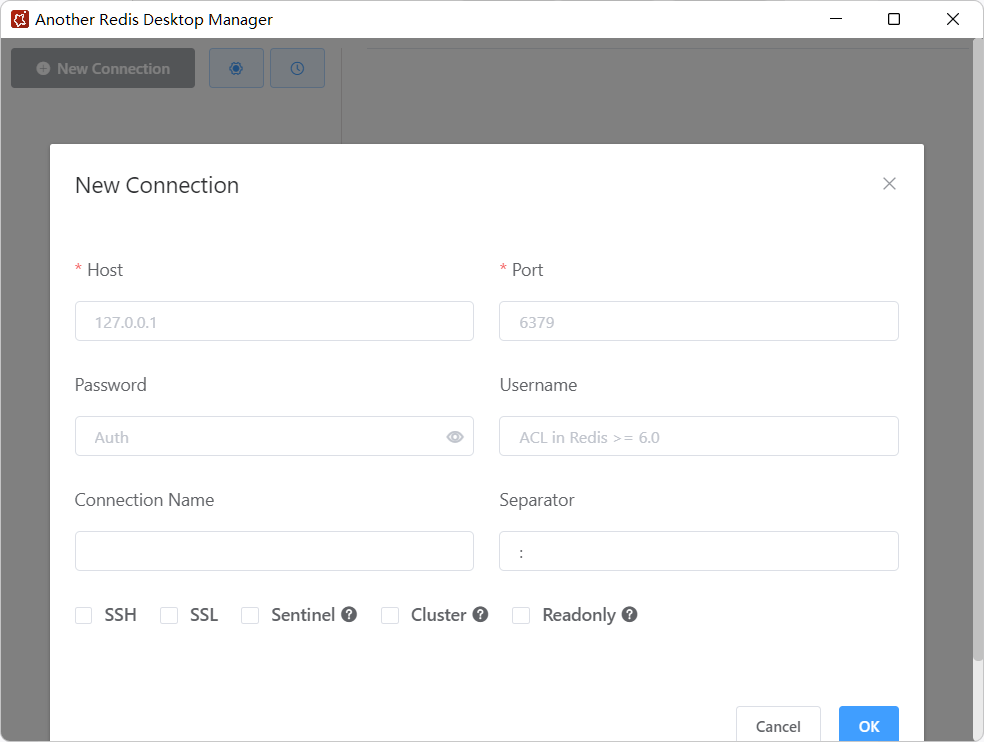Click the ARDM logo in the title bar
The height and width of the screenshot is (742, 984).
tap(20, 18)
